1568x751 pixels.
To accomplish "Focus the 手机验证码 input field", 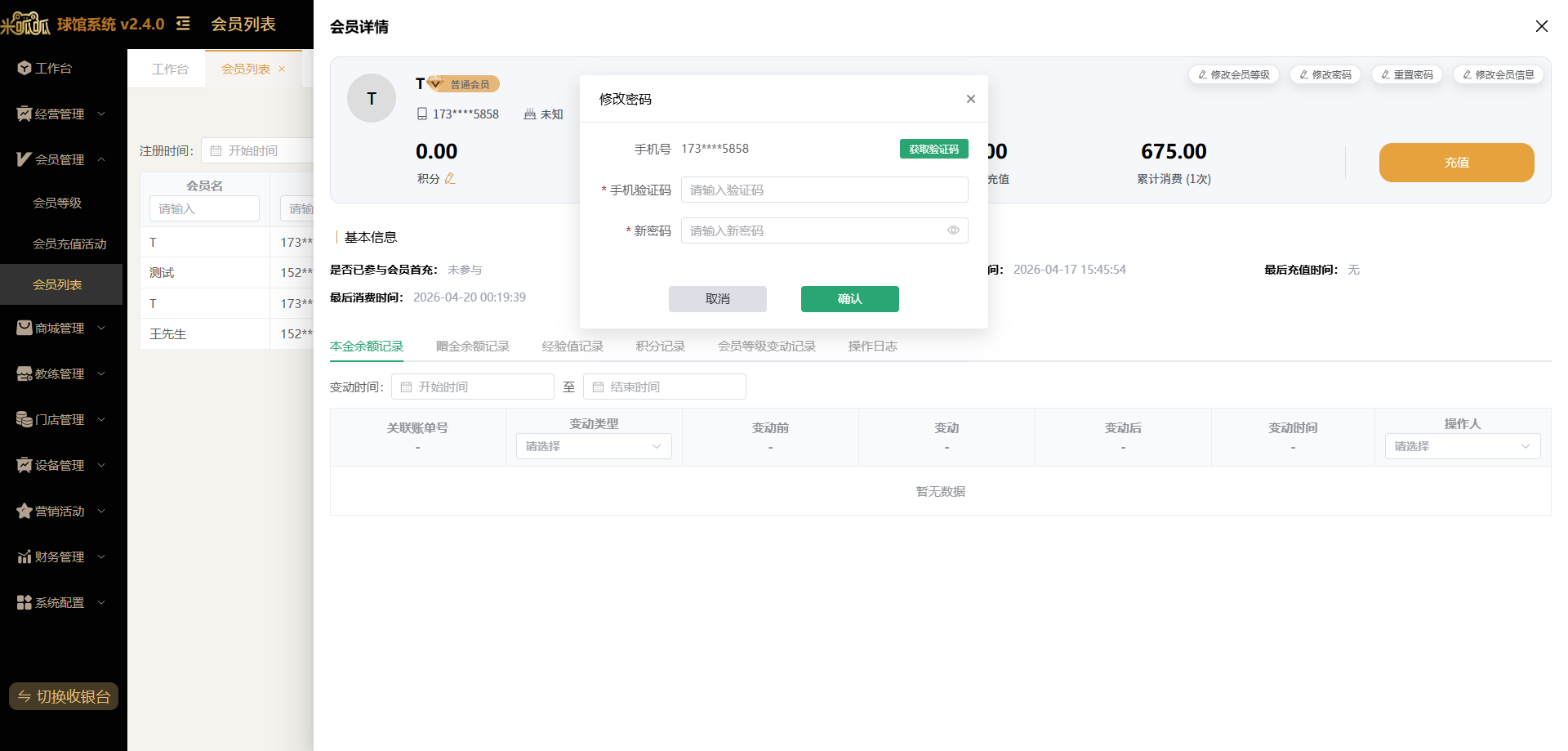I will pos(825,190).
